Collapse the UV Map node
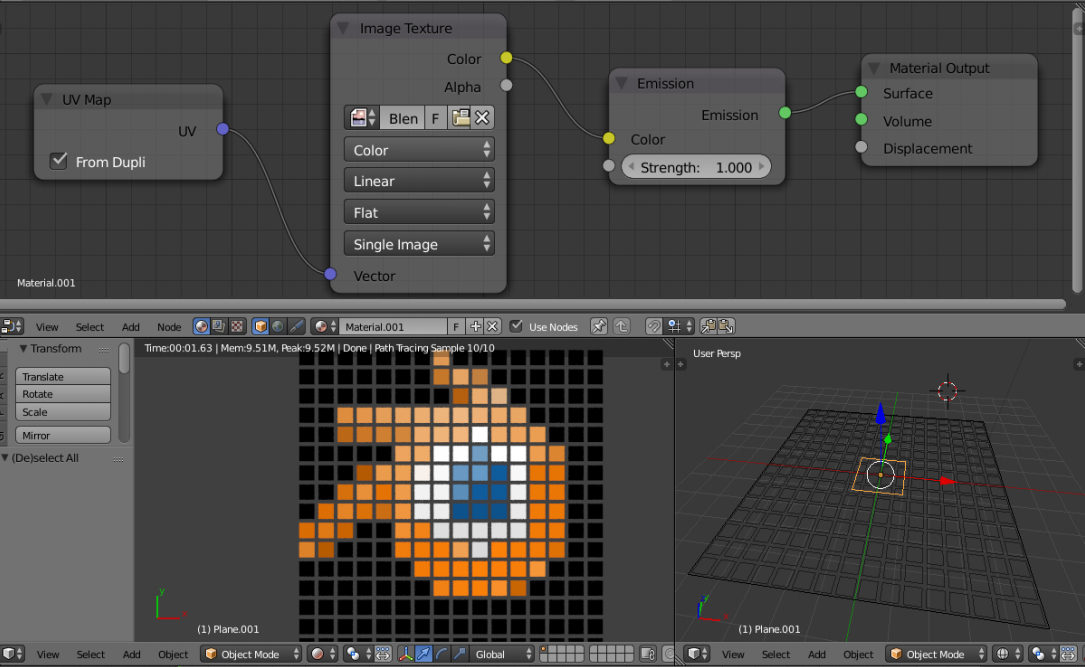 47,100
